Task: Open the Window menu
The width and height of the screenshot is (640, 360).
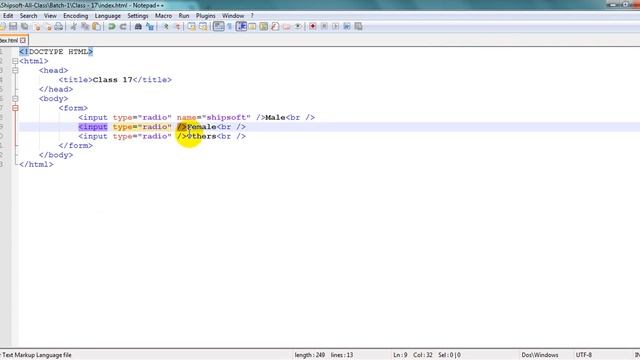Action: [x=233, y=16]
